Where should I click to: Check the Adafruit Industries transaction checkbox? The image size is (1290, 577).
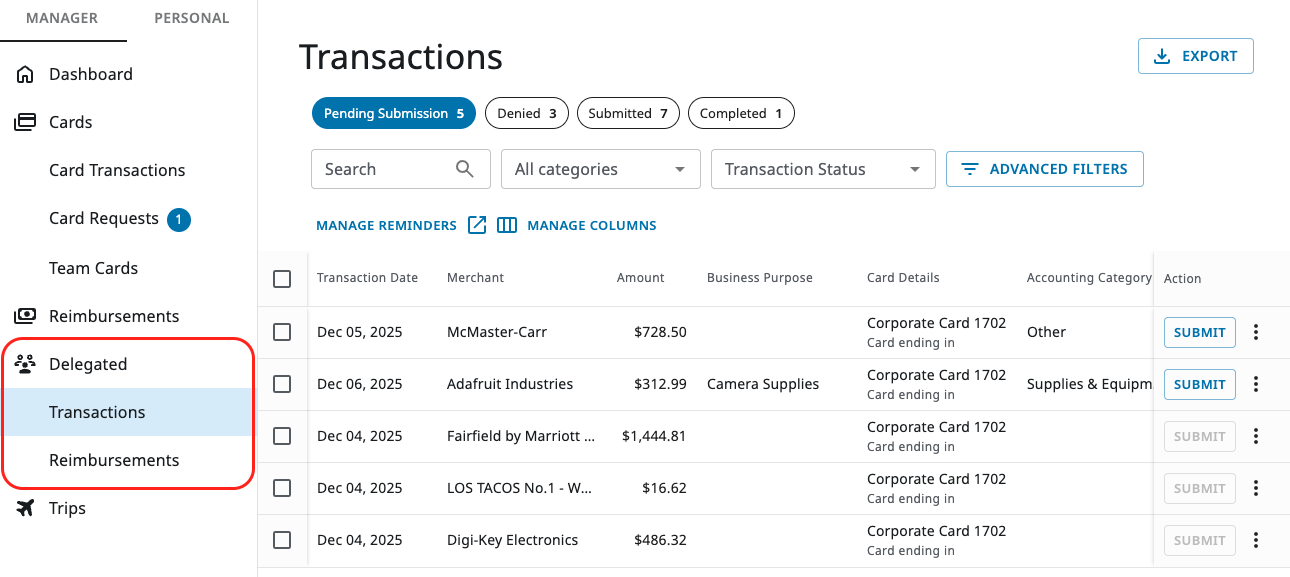pyautogui.click(x=282, y=384)
